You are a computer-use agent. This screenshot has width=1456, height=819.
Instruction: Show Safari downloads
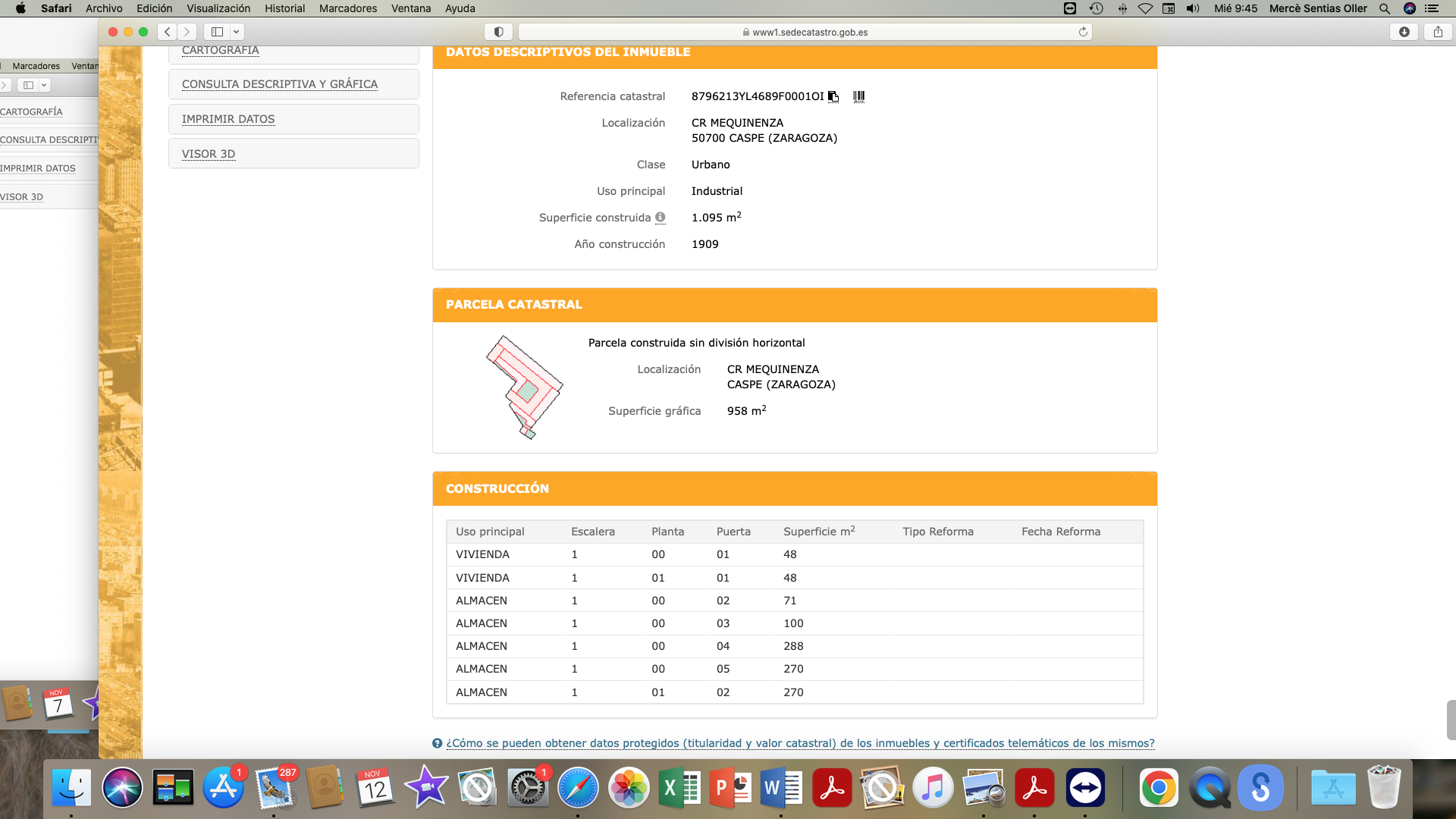click(1404, 32)
